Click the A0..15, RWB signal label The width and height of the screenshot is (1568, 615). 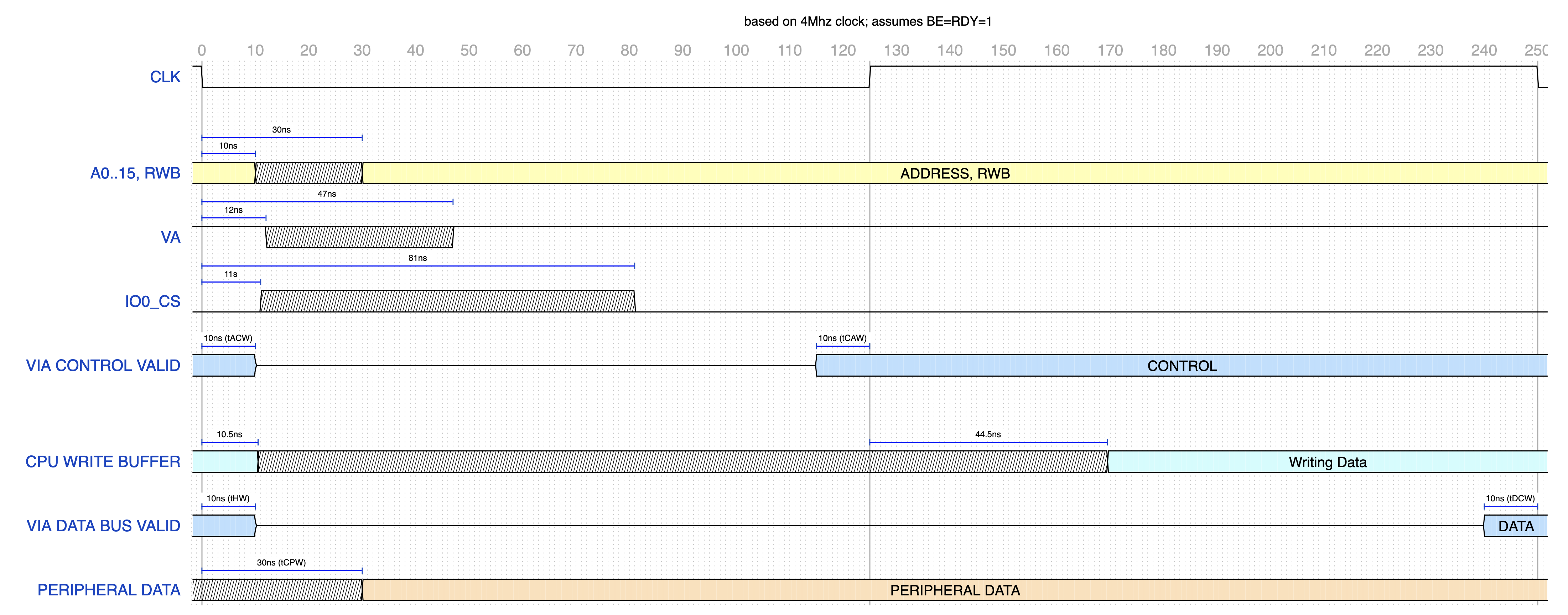(x=135, y=174)
